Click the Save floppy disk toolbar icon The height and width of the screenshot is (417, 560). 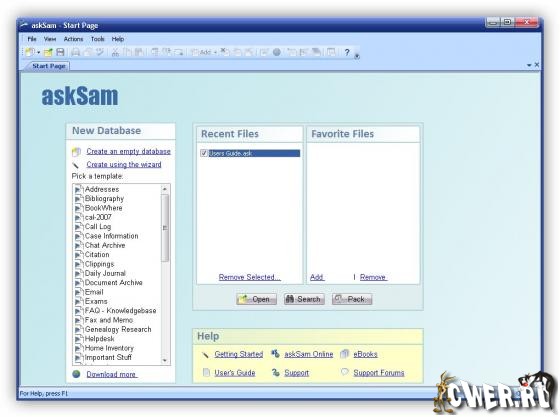60,52
